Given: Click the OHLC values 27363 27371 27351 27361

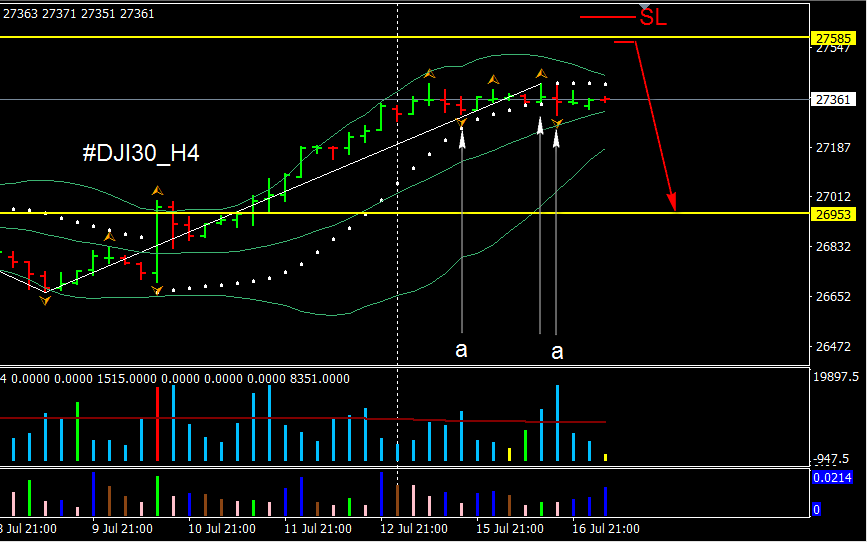Looking at the screenshot, I should click(79, 14).
